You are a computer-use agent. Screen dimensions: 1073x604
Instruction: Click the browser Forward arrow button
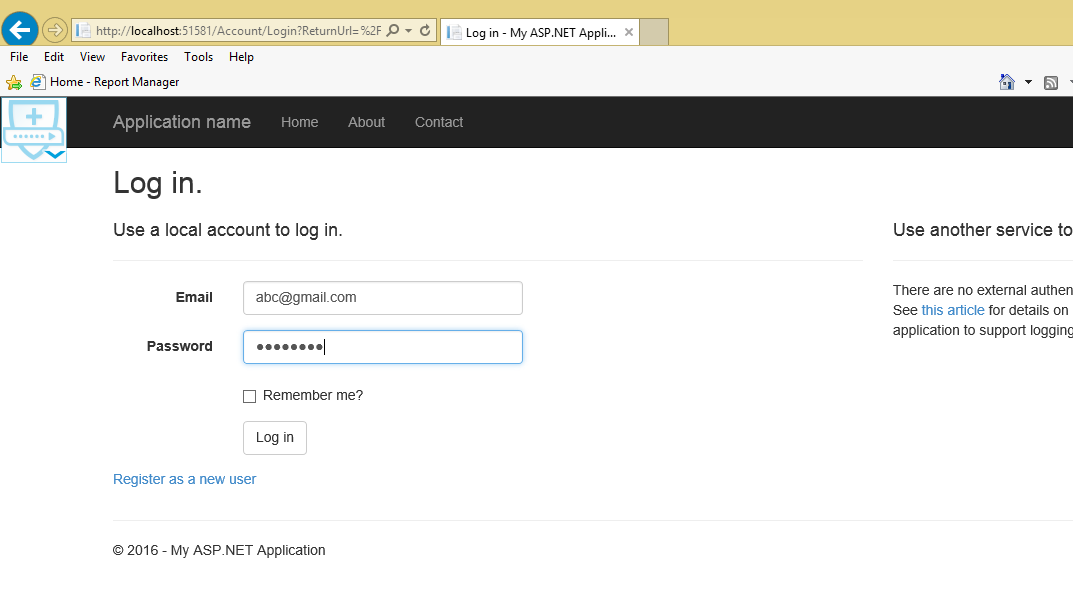click(54, 30)
